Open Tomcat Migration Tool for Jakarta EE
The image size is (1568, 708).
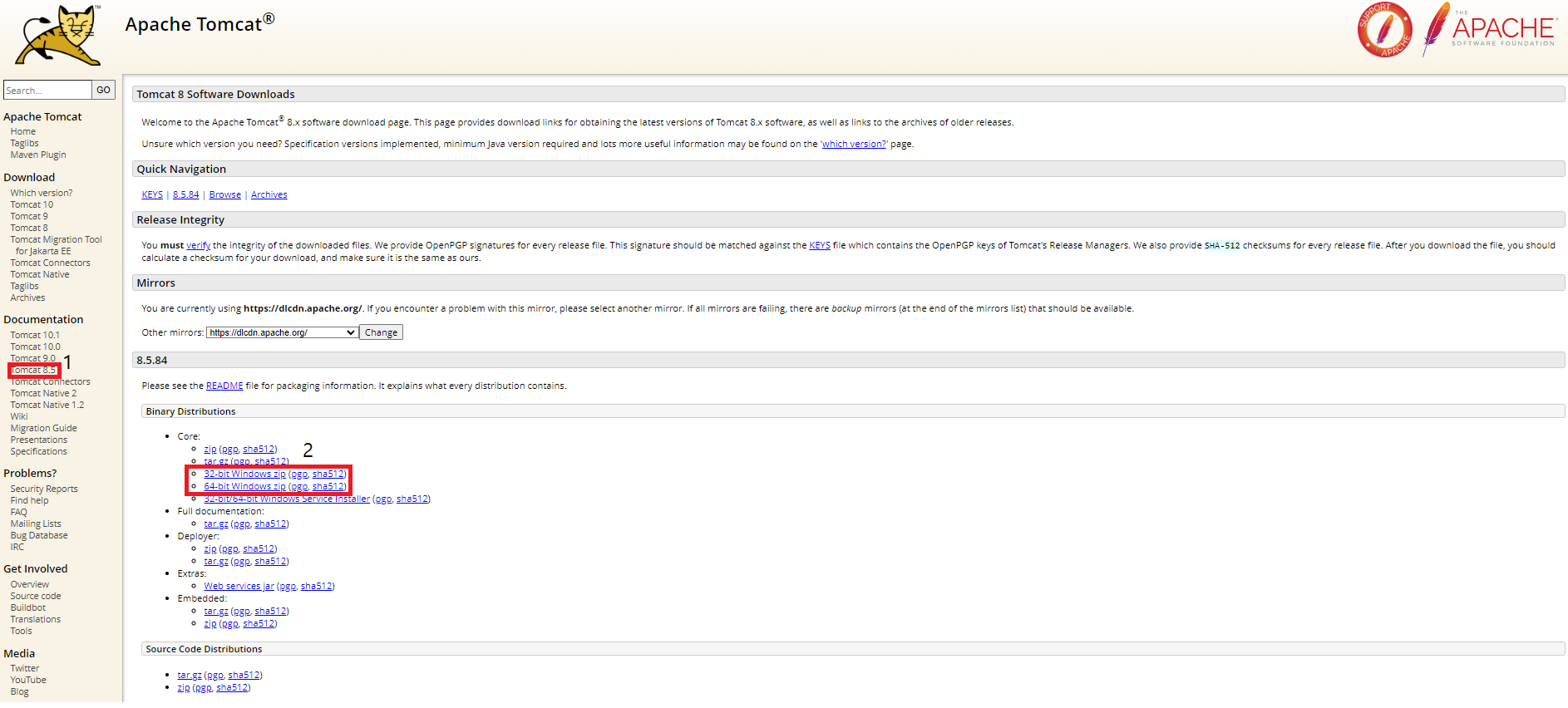point(56,245)
